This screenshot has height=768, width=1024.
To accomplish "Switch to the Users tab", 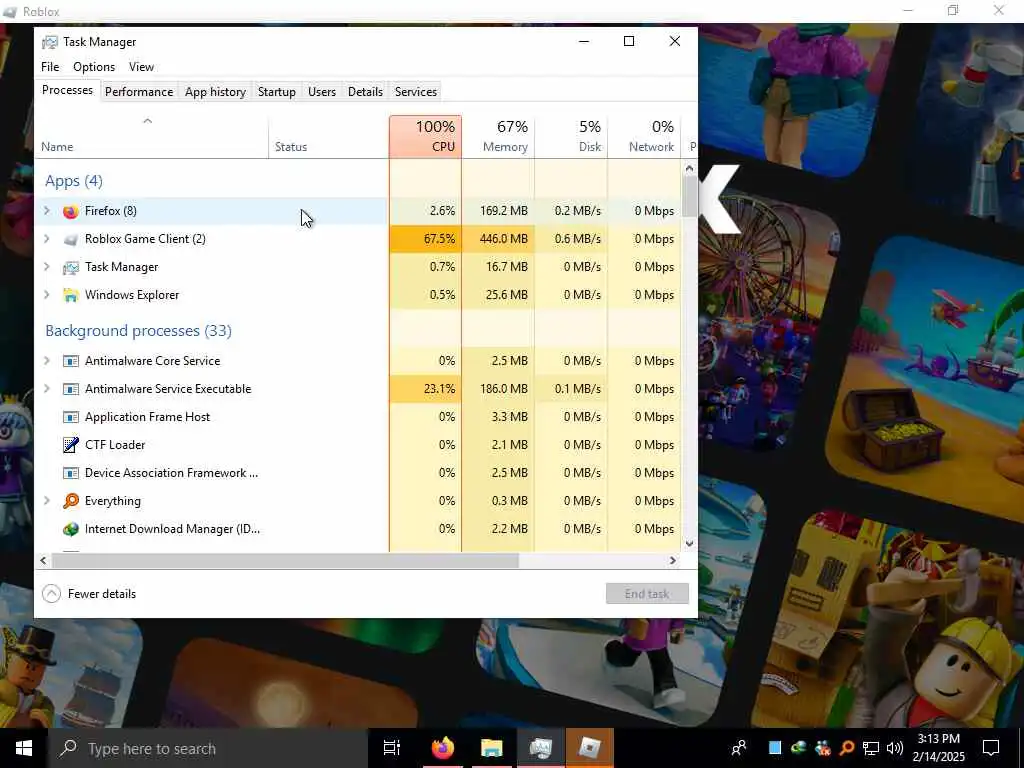I will pyautogui.click(x=322, y=92).
